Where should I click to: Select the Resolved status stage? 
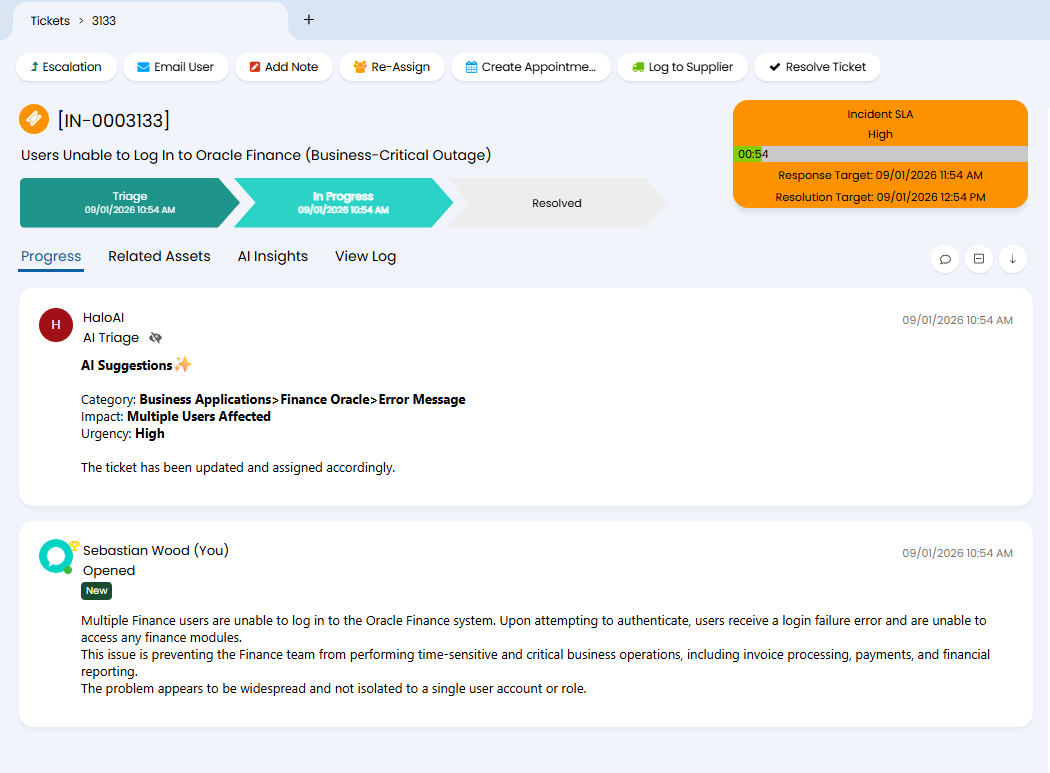point(556,203)
